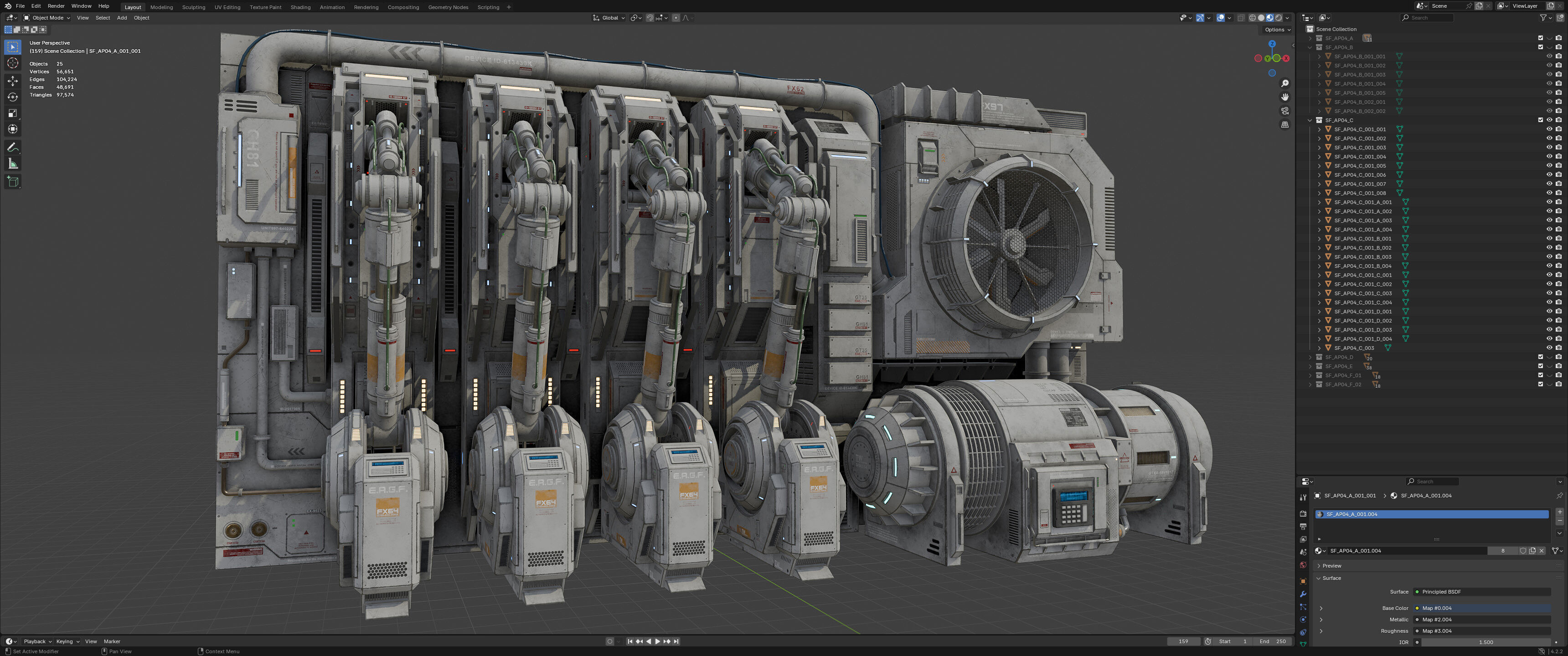Toggle visibility of SF_AP04_C collection
This screenshot has height=656, width=1568.
pyautogui.click(x=1549, y=120)
